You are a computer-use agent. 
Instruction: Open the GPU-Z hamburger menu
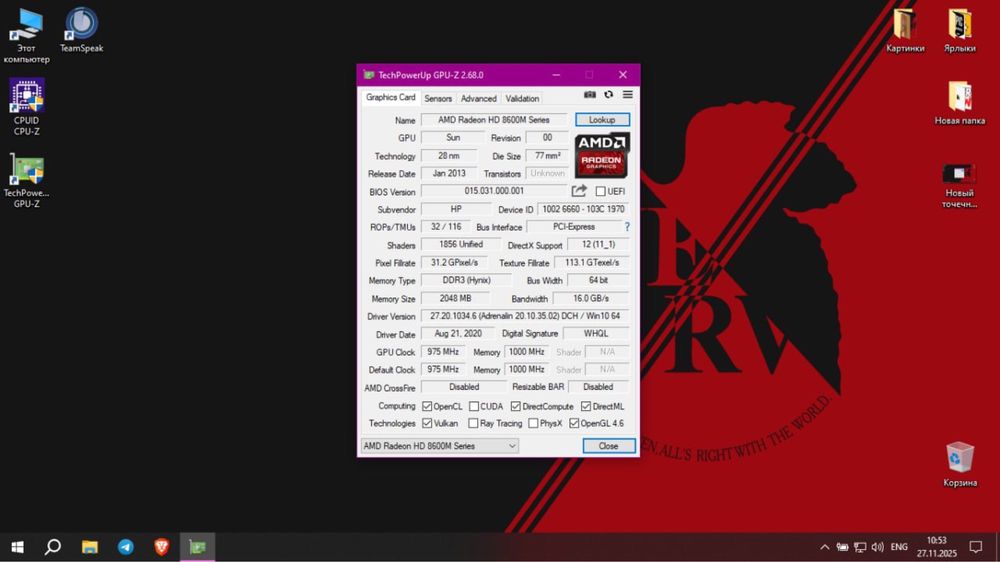628,94
